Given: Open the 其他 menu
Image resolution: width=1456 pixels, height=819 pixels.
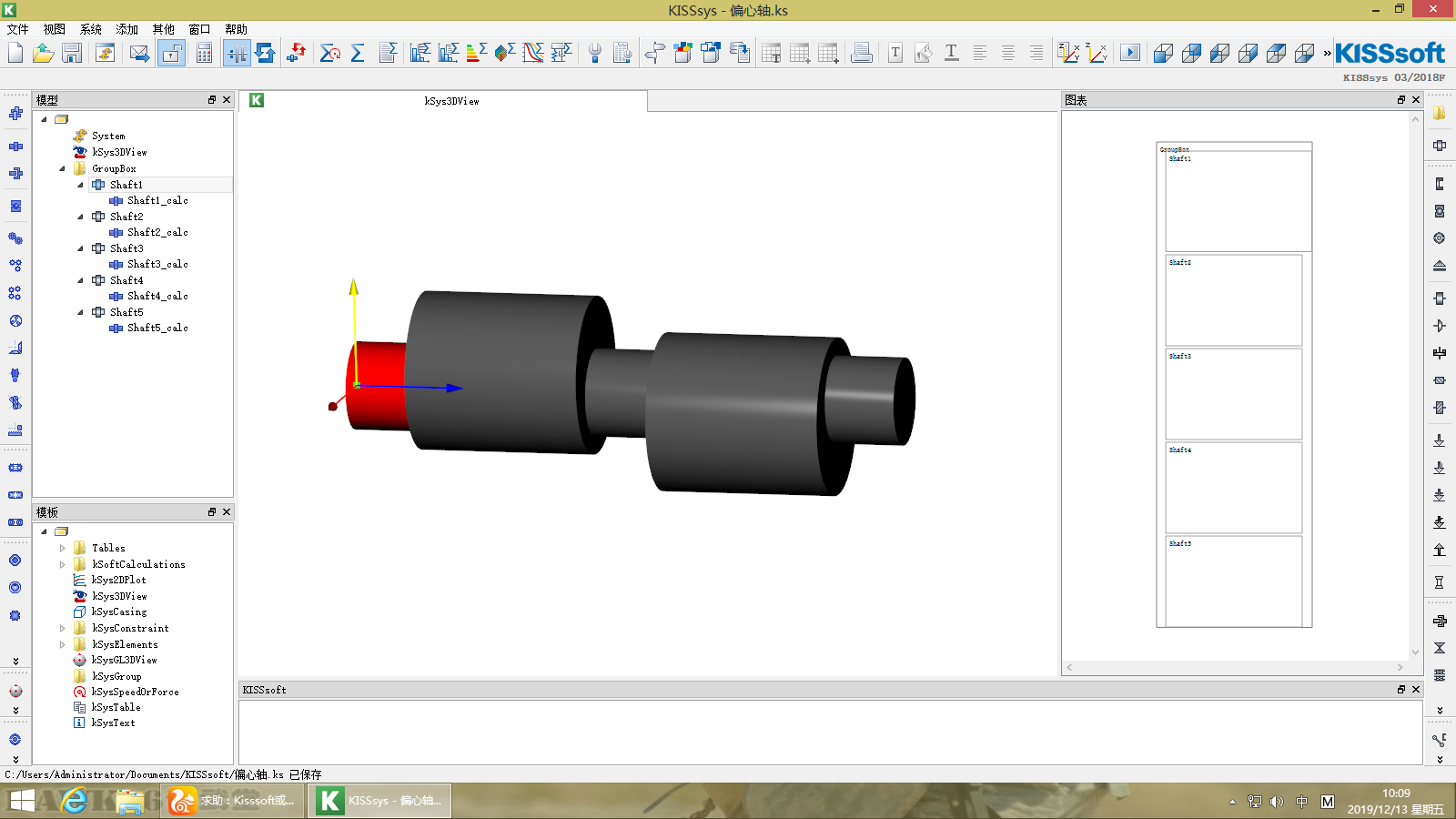Looking at the screenshot, I should [164, 29].
